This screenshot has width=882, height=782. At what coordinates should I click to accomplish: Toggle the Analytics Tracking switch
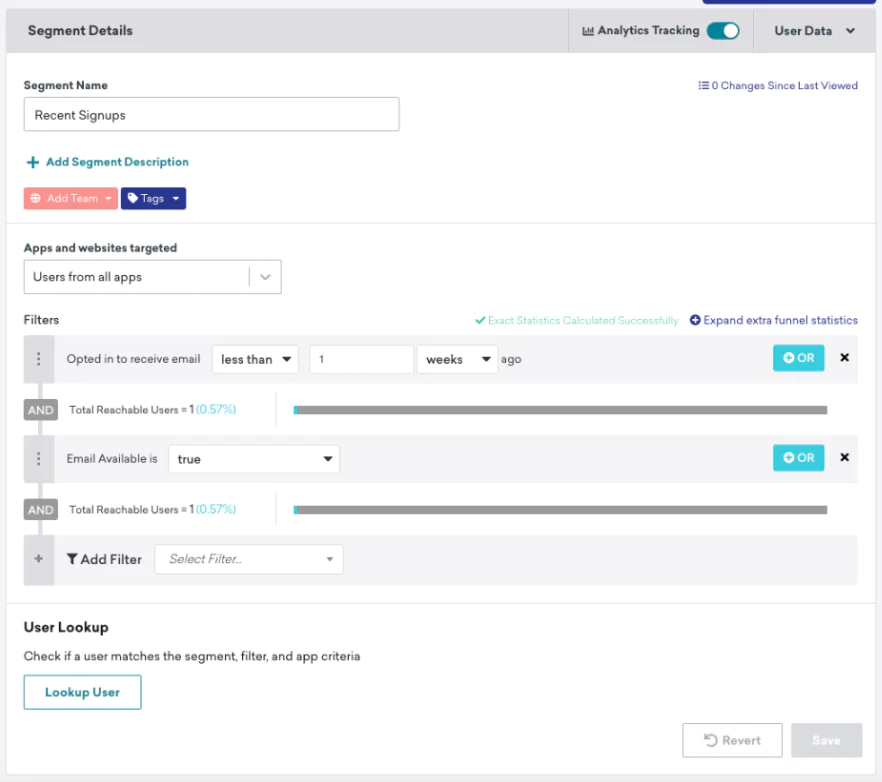[x=722, y=31]
